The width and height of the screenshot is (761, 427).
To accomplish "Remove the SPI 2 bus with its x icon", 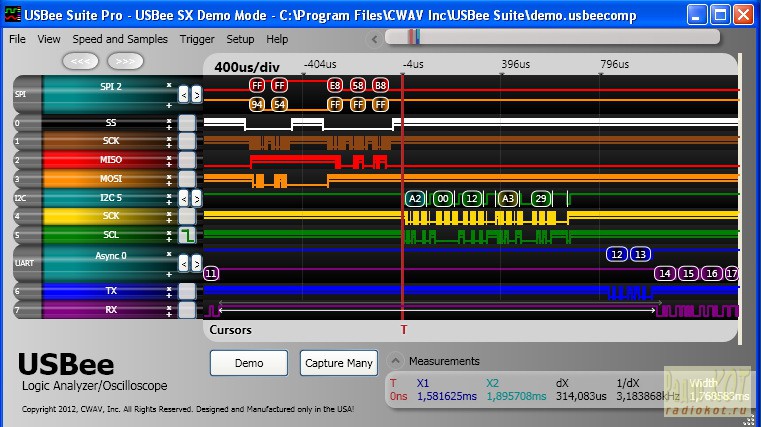I will (169, 85).
